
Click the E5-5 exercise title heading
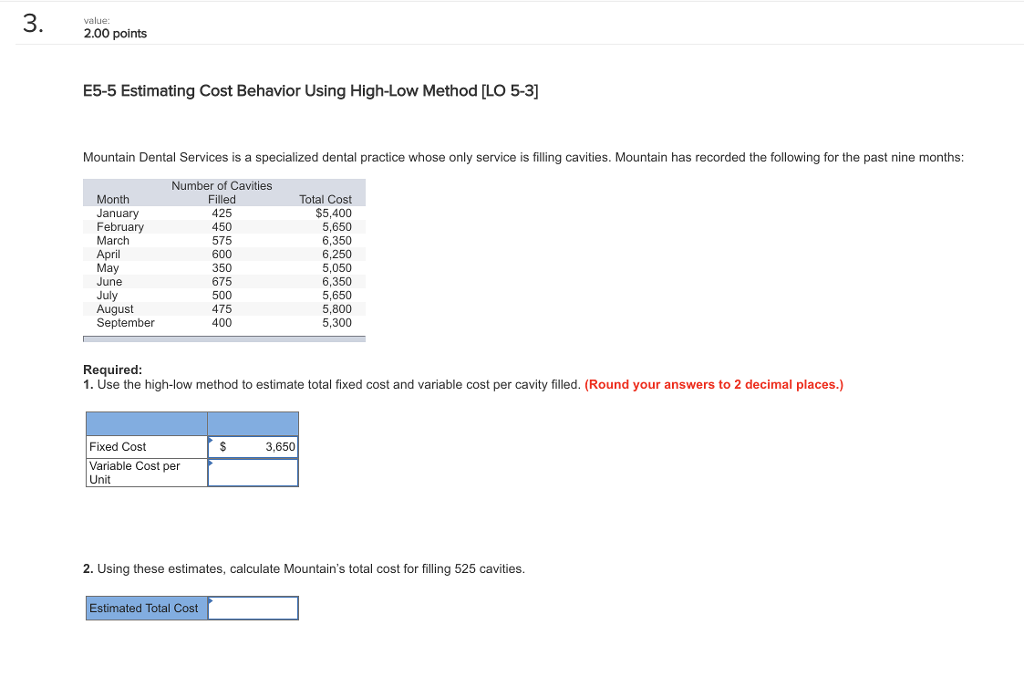coord(311,90)
